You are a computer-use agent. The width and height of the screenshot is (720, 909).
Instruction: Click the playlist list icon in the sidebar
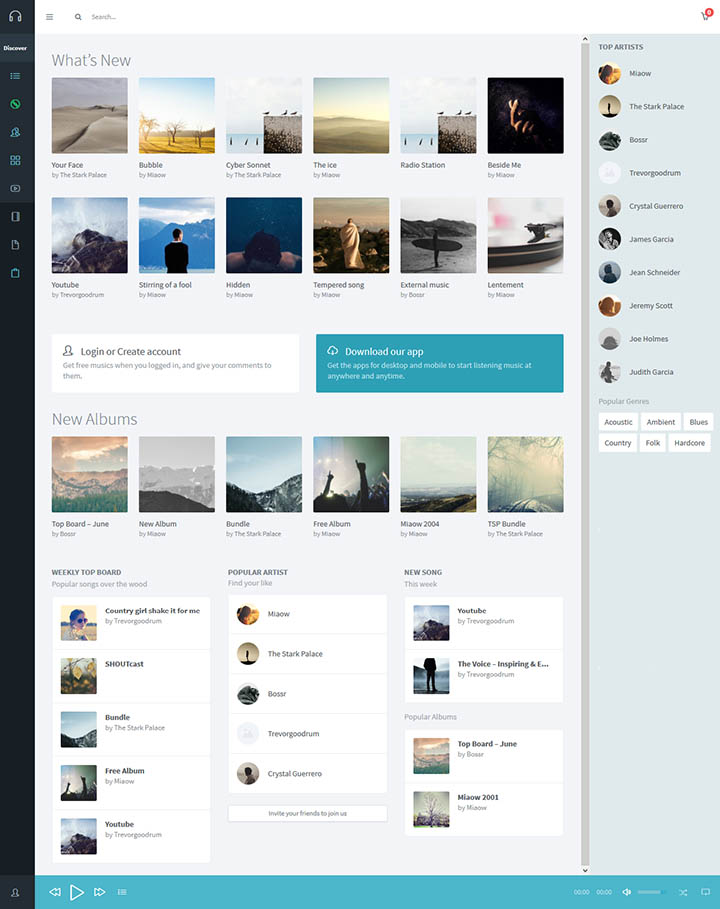click(x=15, y=76)
